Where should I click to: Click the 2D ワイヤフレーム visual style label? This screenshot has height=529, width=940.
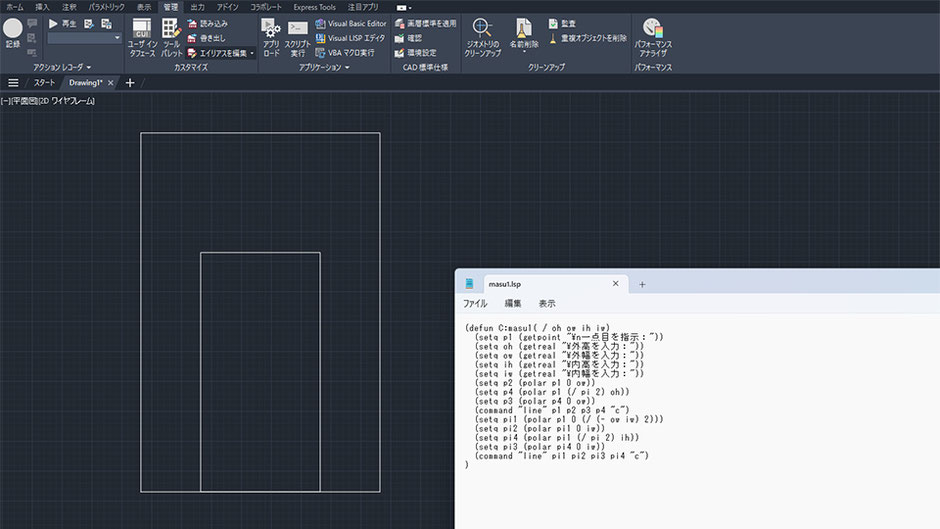pyautogui.click(x=67, y=101)
